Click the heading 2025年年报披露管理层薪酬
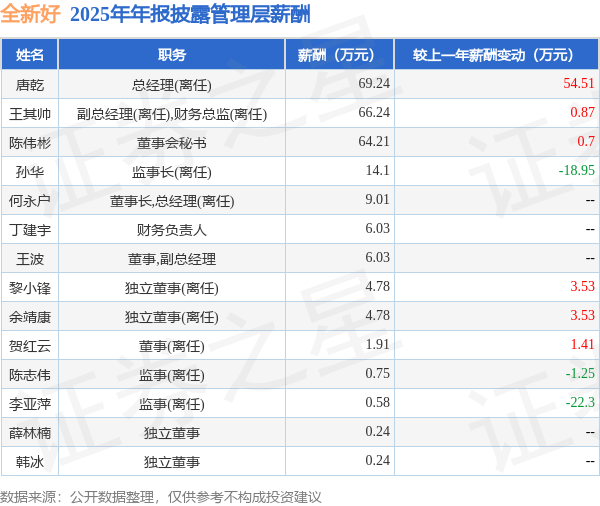Viewport: 600px width, 506px height. click(x=190, y=14)
